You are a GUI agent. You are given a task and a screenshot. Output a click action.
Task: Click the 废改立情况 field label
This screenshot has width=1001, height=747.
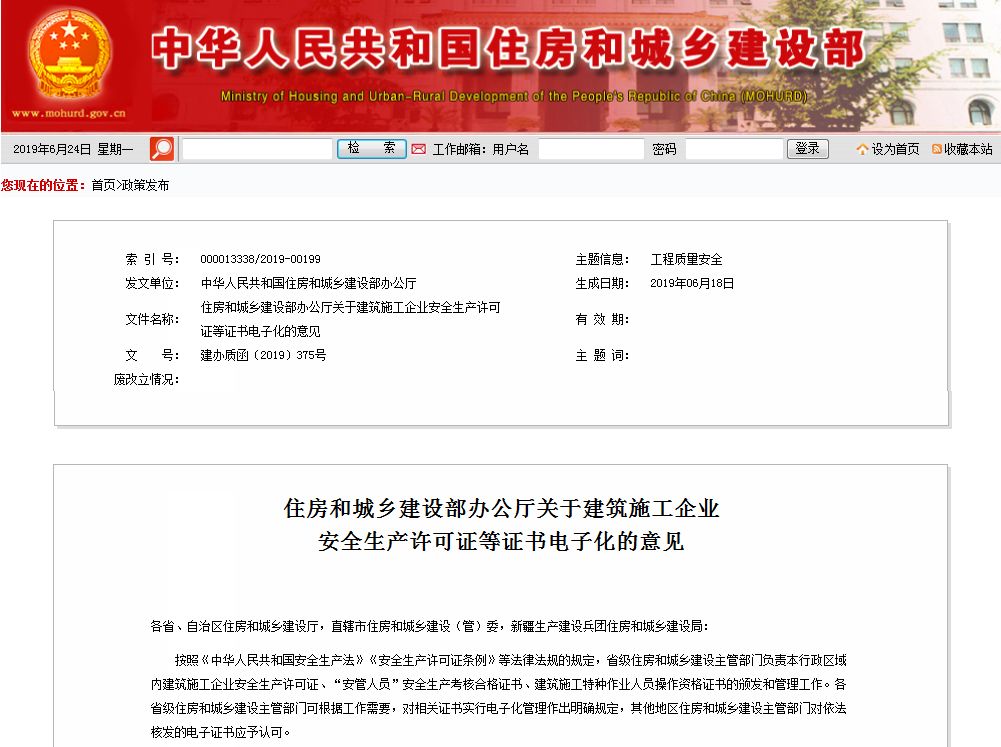click(x=146, y=379)
